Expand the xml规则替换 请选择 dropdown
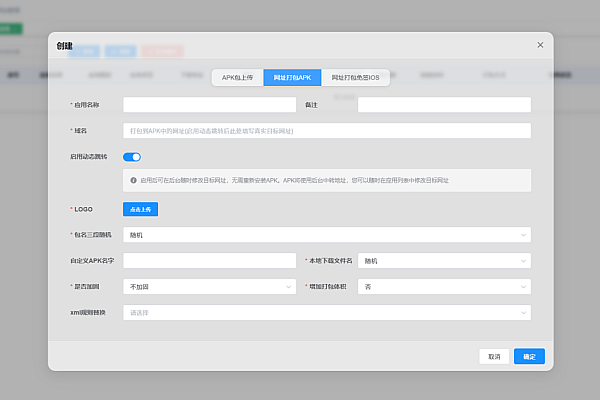The width and height of the screenshot is (600, 400). coord(327,313)
